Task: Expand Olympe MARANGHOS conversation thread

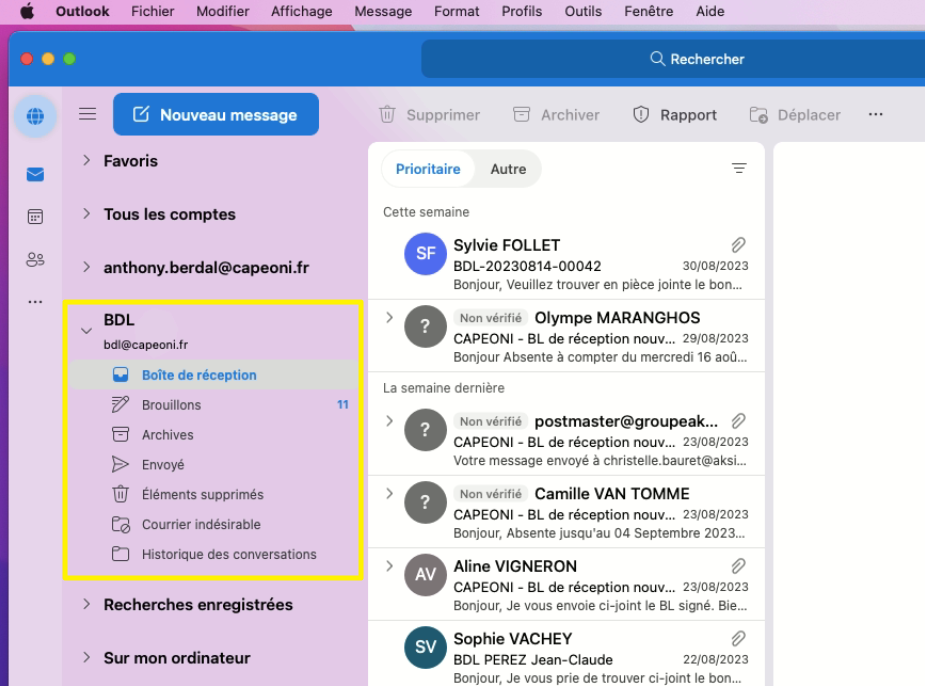Action: tap(389, 317)
